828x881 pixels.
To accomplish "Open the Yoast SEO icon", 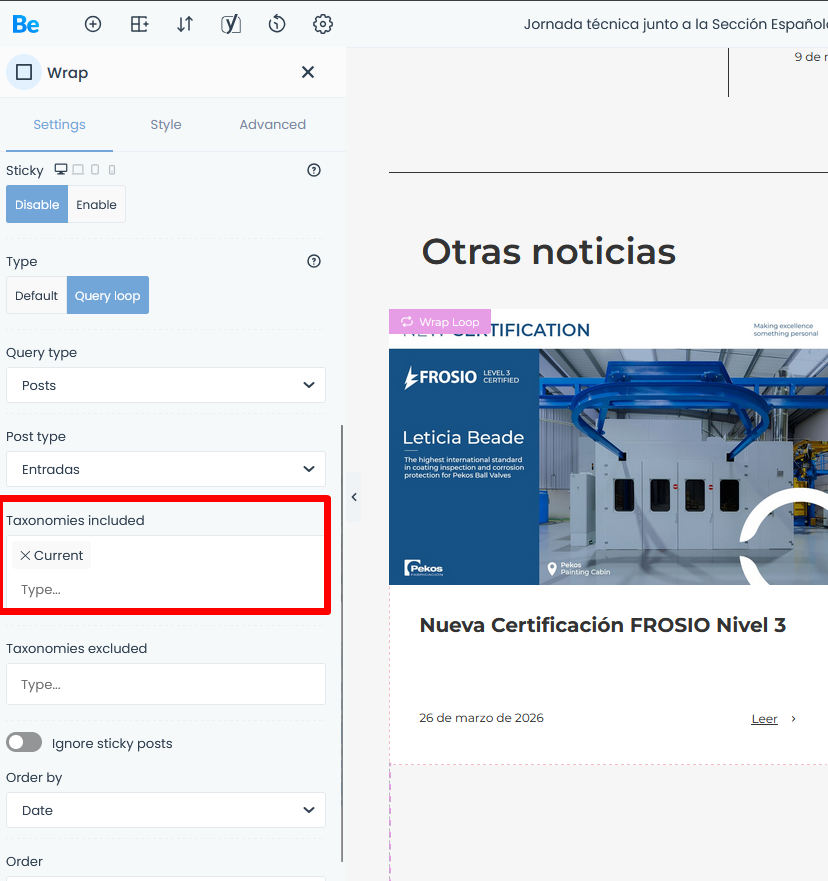I will tap(231, 24).
